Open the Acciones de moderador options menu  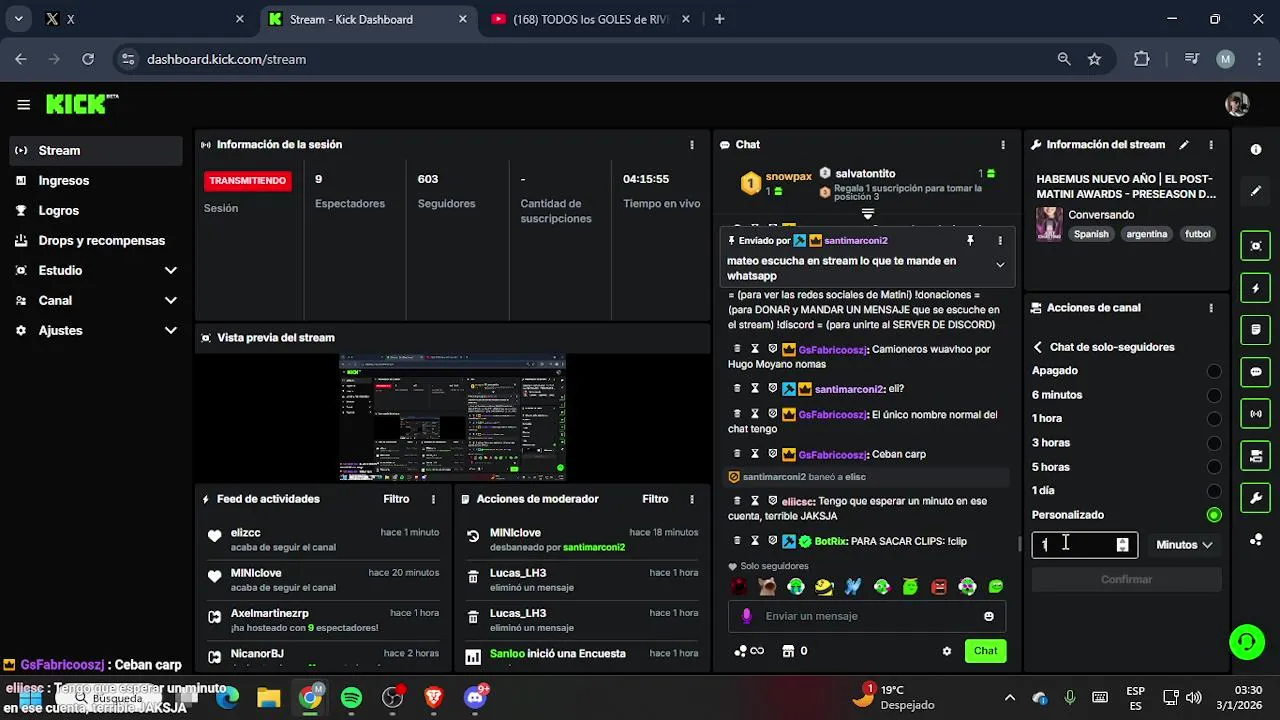coord(692,499)
